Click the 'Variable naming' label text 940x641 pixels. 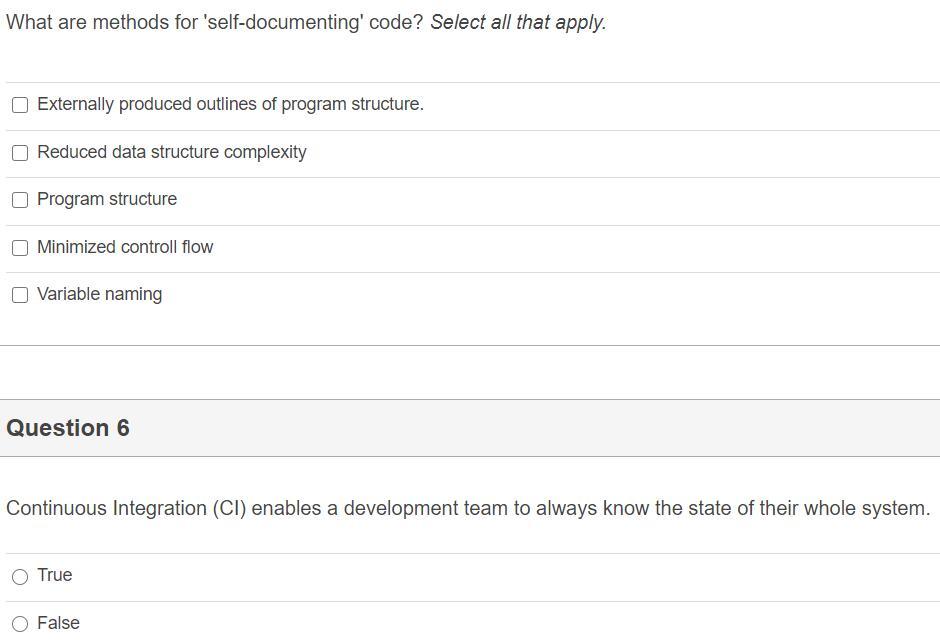pos(100,294)
